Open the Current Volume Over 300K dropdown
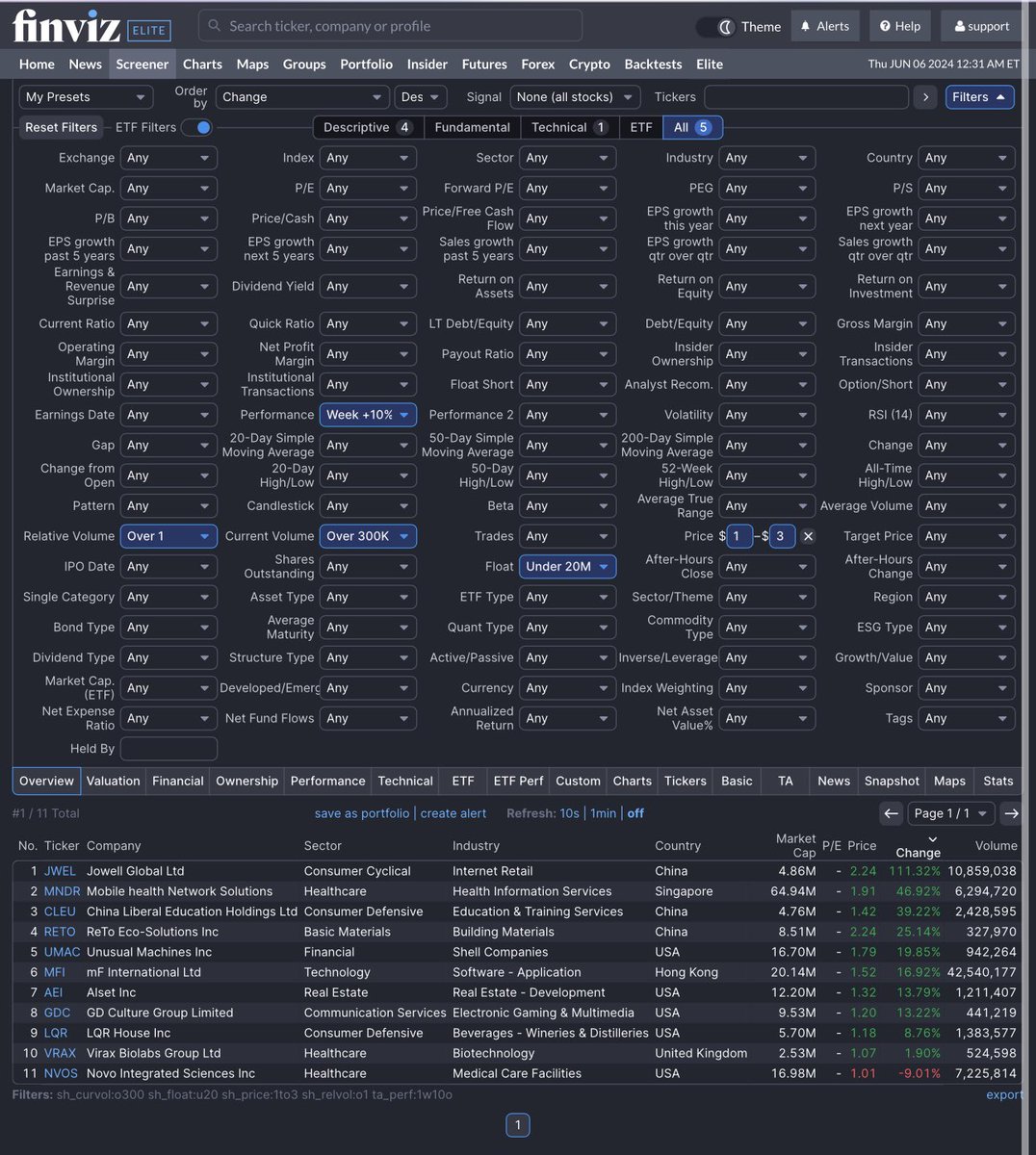Viewport: 1036px width, 1155px height. point(368,536)
